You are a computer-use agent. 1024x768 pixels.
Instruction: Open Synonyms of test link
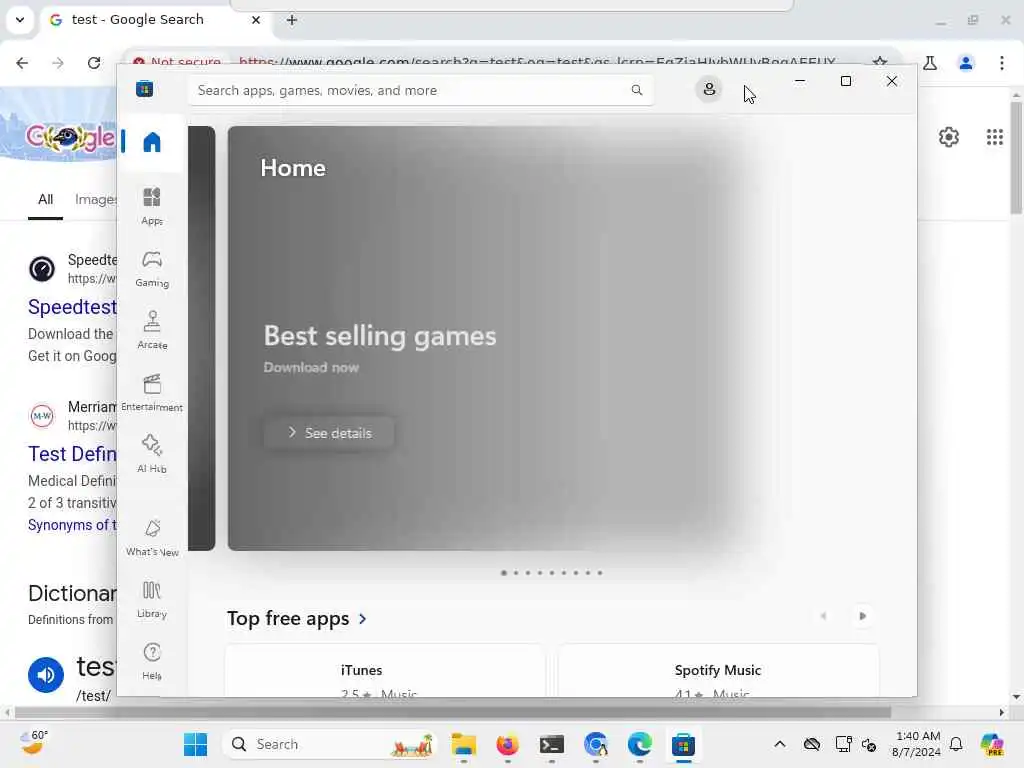pos(72,525)
